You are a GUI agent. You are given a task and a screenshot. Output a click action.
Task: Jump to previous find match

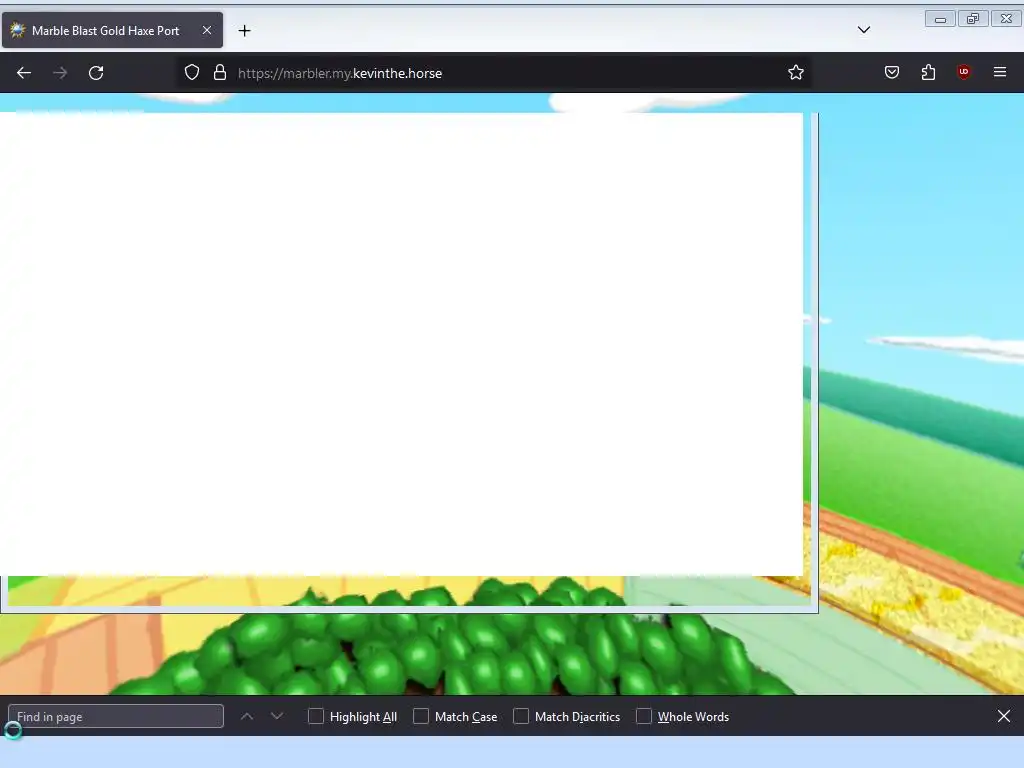pyautogui.click(x=247, y=716)
